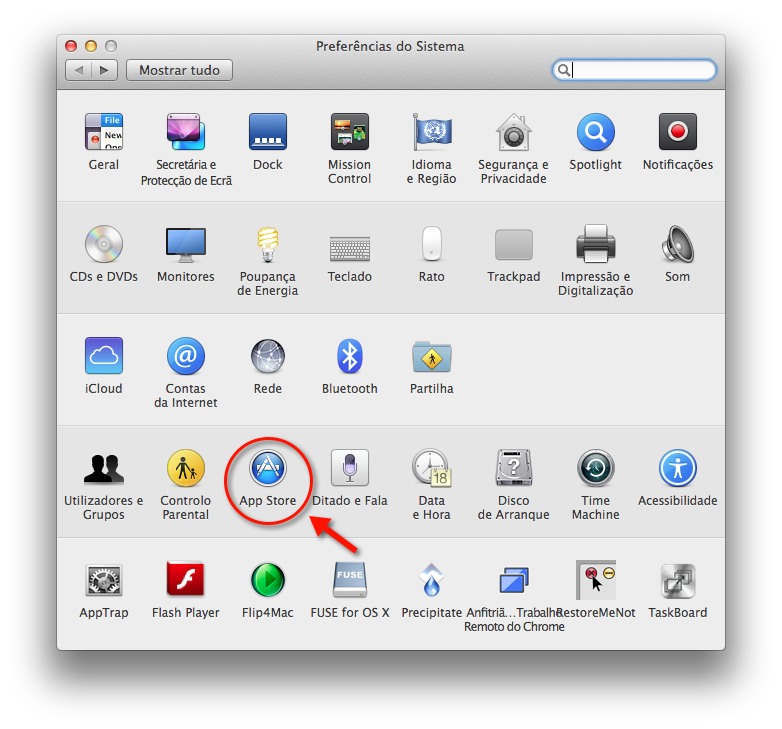Open Controlo Parental pane
The width and height of the screenshot is (782, 729).
[x=186, y=468]
